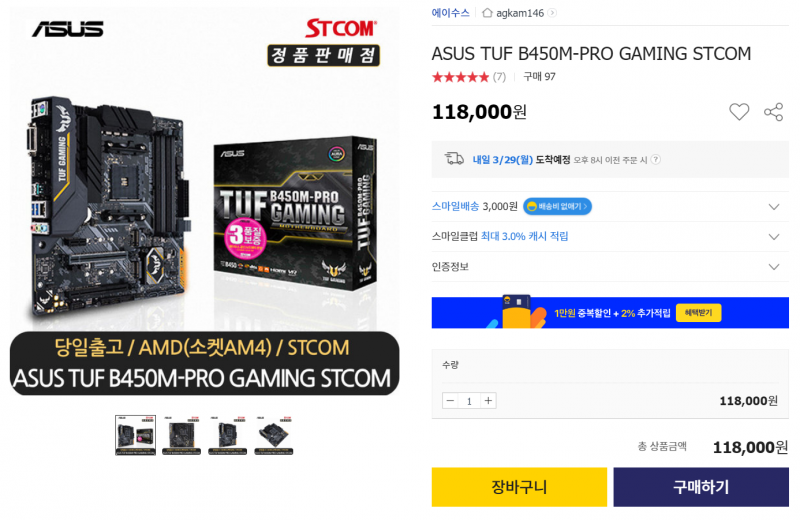Click the 혜택받기 button on the banner
This screenshot has height=520, width=800.
(x=698, y=313)
